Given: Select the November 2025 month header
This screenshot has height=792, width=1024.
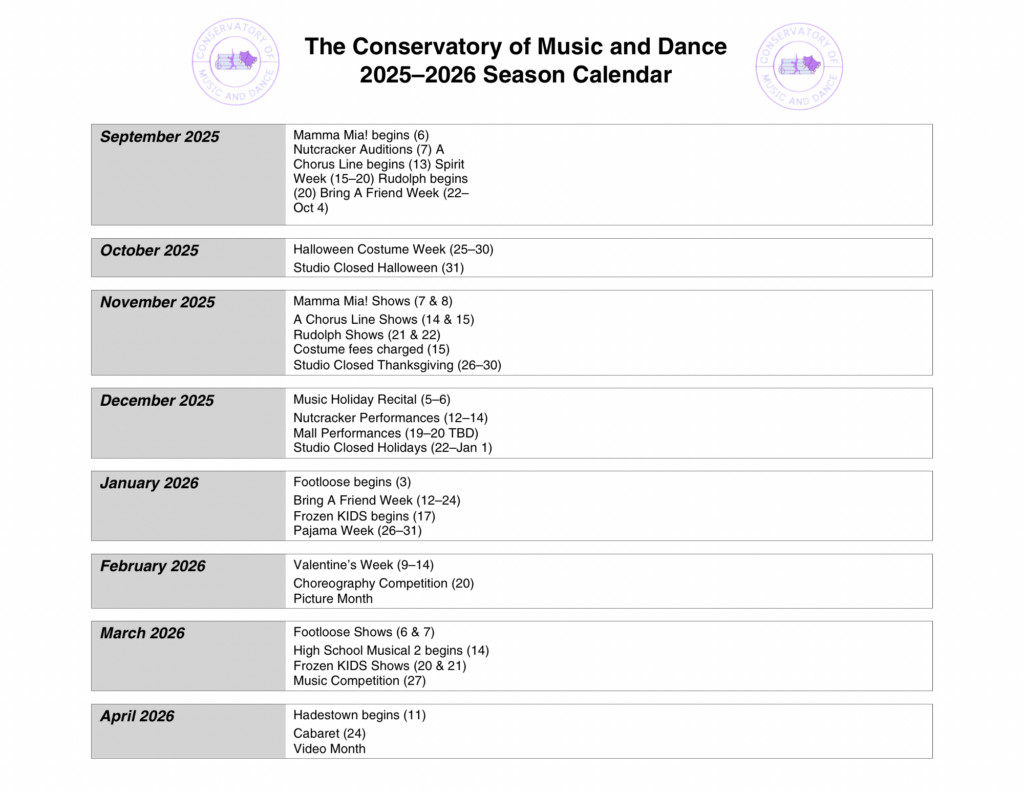Looking at the screenshot, I should (158, 302).
